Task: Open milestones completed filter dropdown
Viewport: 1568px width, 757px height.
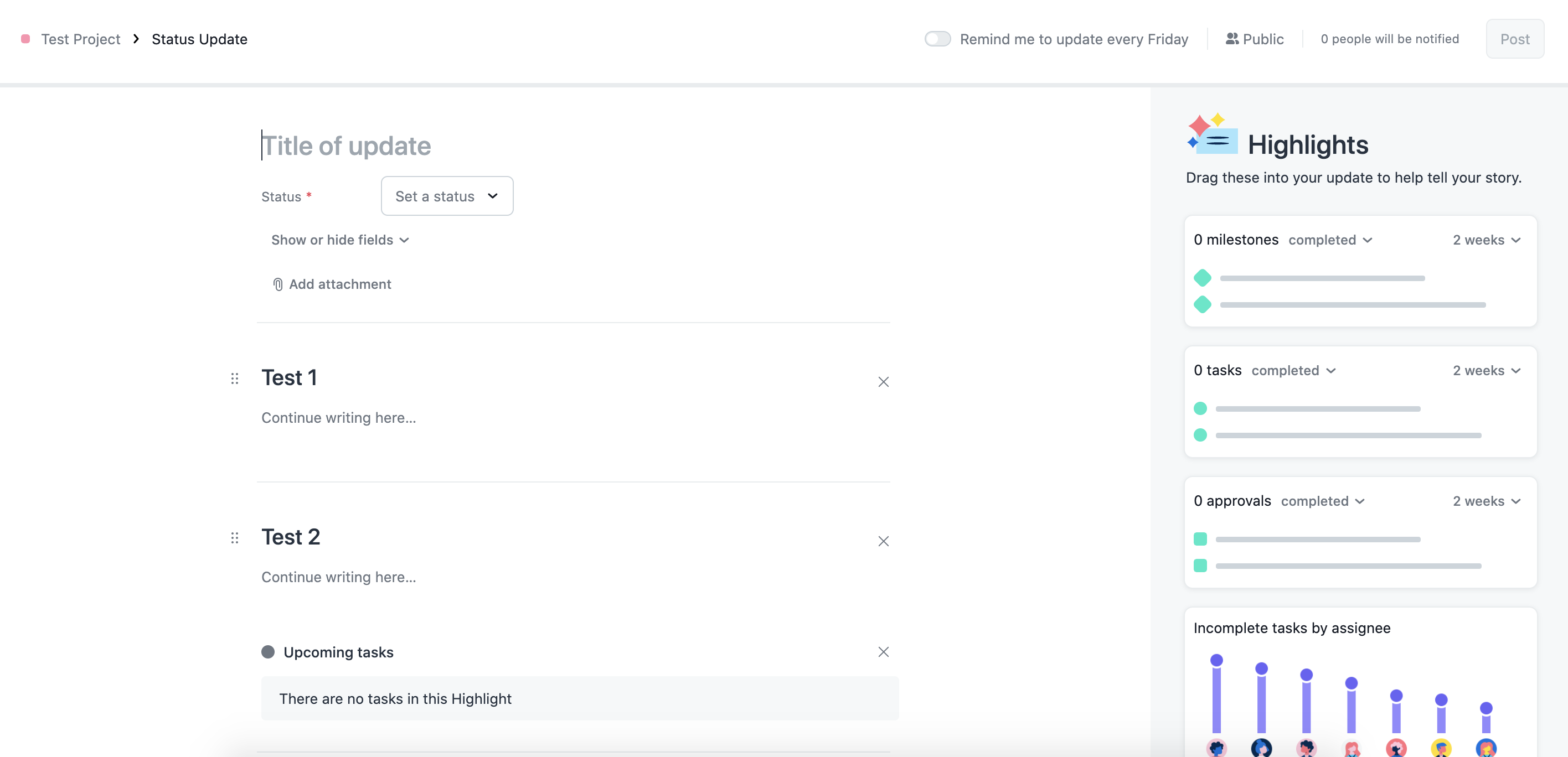Action: click(x=1330, y=240)
